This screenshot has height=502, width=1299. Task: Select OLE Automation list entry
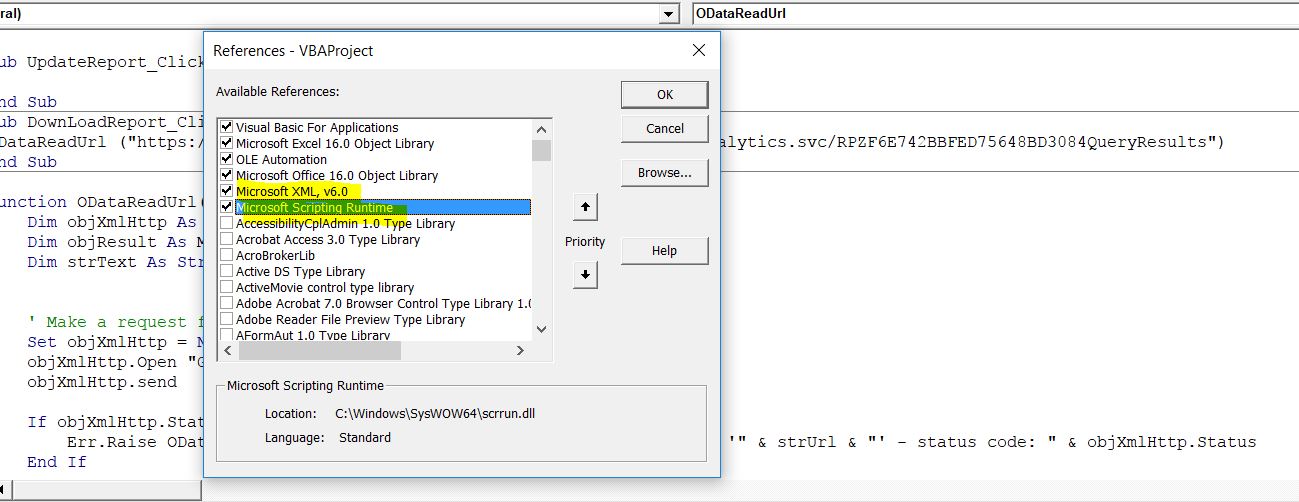[x=281, y=159]
